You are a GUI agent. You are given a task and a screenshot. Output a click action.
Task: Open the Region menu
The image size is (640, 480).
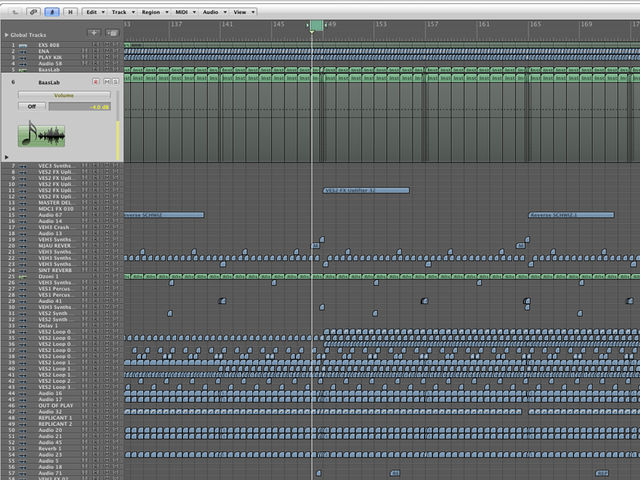(x=154, y=12)
